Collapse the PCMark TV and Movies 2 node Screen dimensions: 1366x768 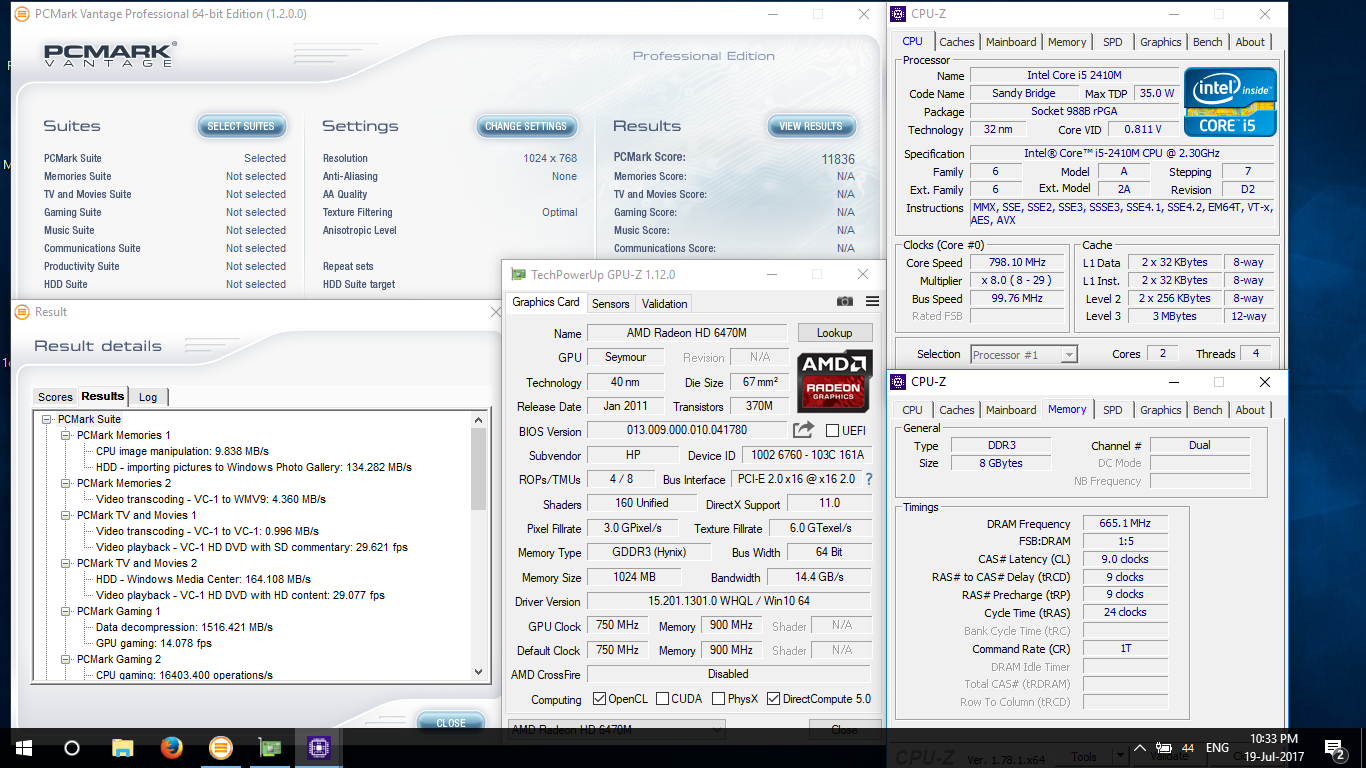pyautogui.click(x=66, y=563)
